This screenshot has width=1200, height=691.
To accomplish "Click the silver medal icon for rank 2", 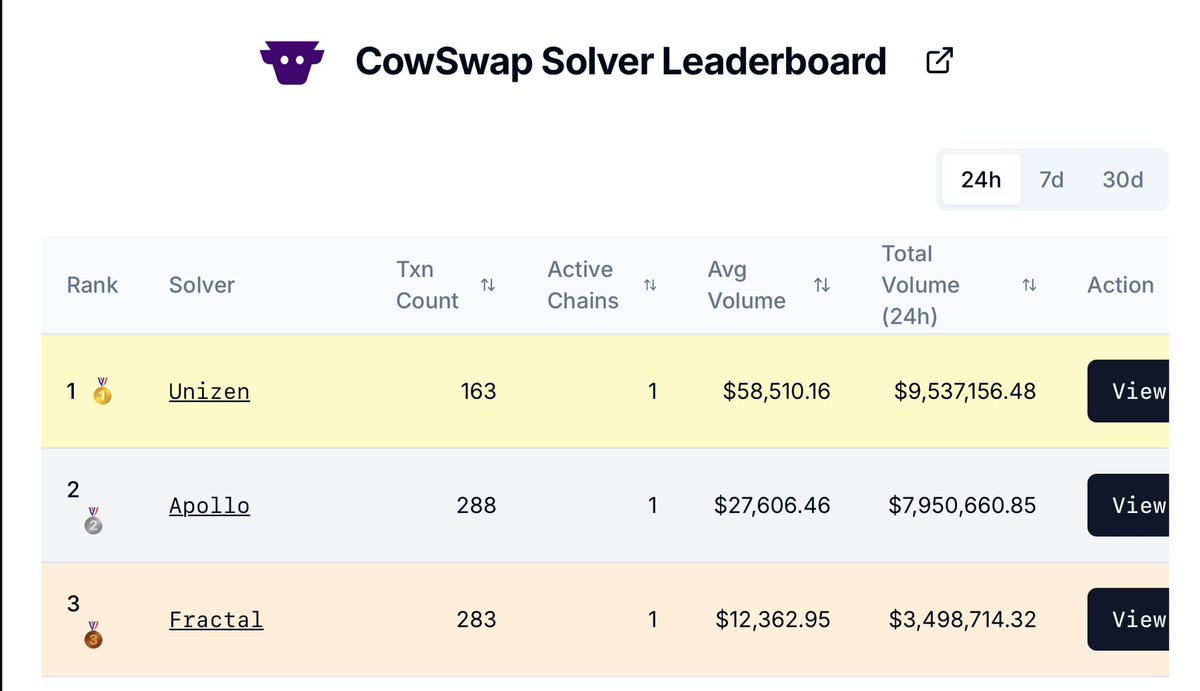I will point(93,520).
